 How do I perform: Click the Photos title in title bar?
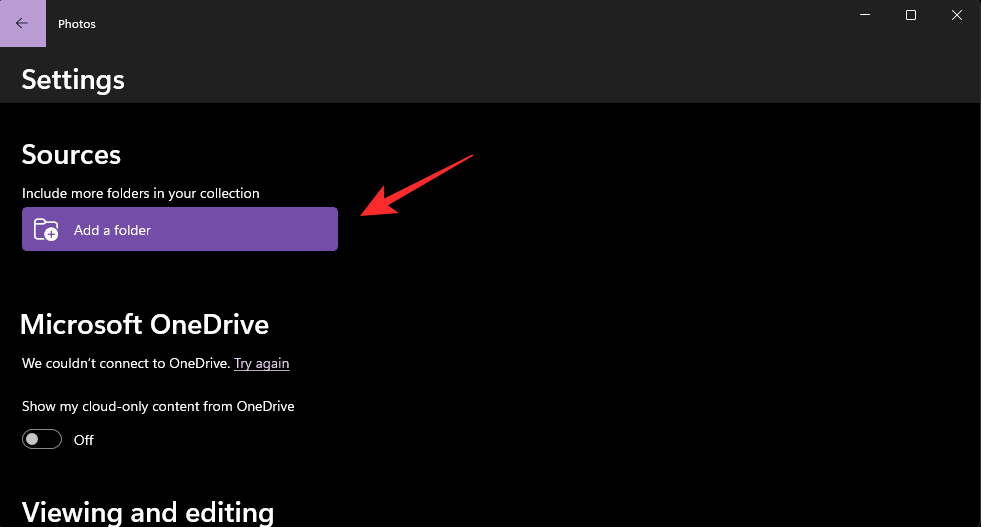(x=77, y=24)
